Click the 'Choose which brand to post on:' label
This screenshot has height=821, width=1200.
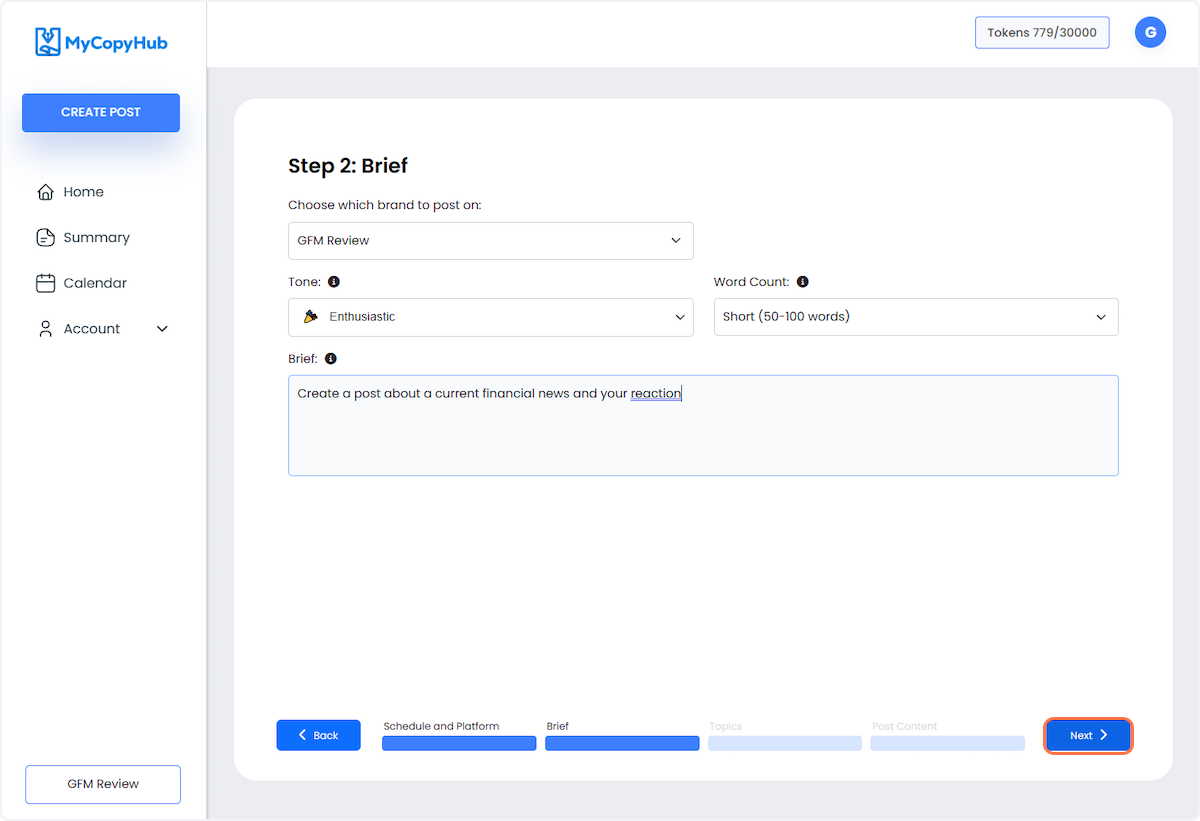[x=385, y=205]
